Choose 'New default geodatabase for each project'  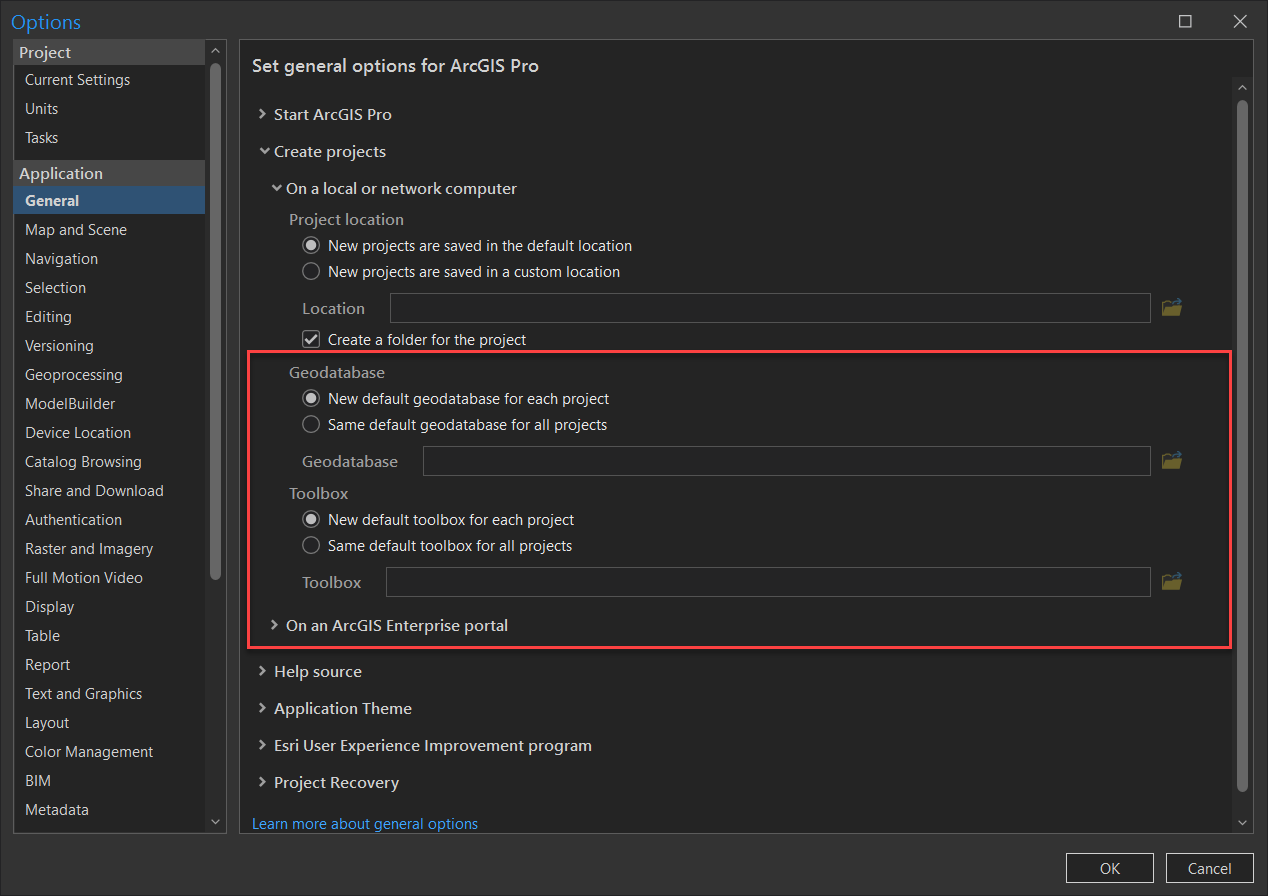pyautogui.click(x=311, y=397)
